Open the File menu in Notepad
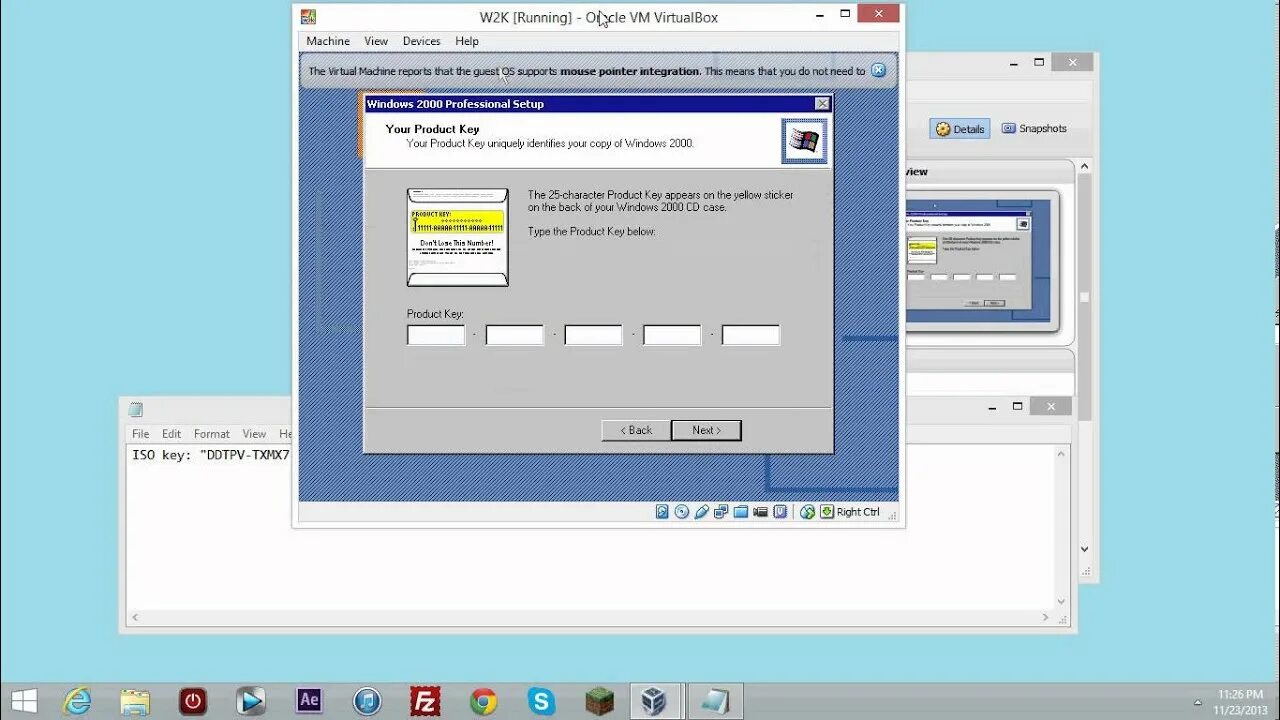The height and width of the screenshot is (720, 1280). [141, 434]
